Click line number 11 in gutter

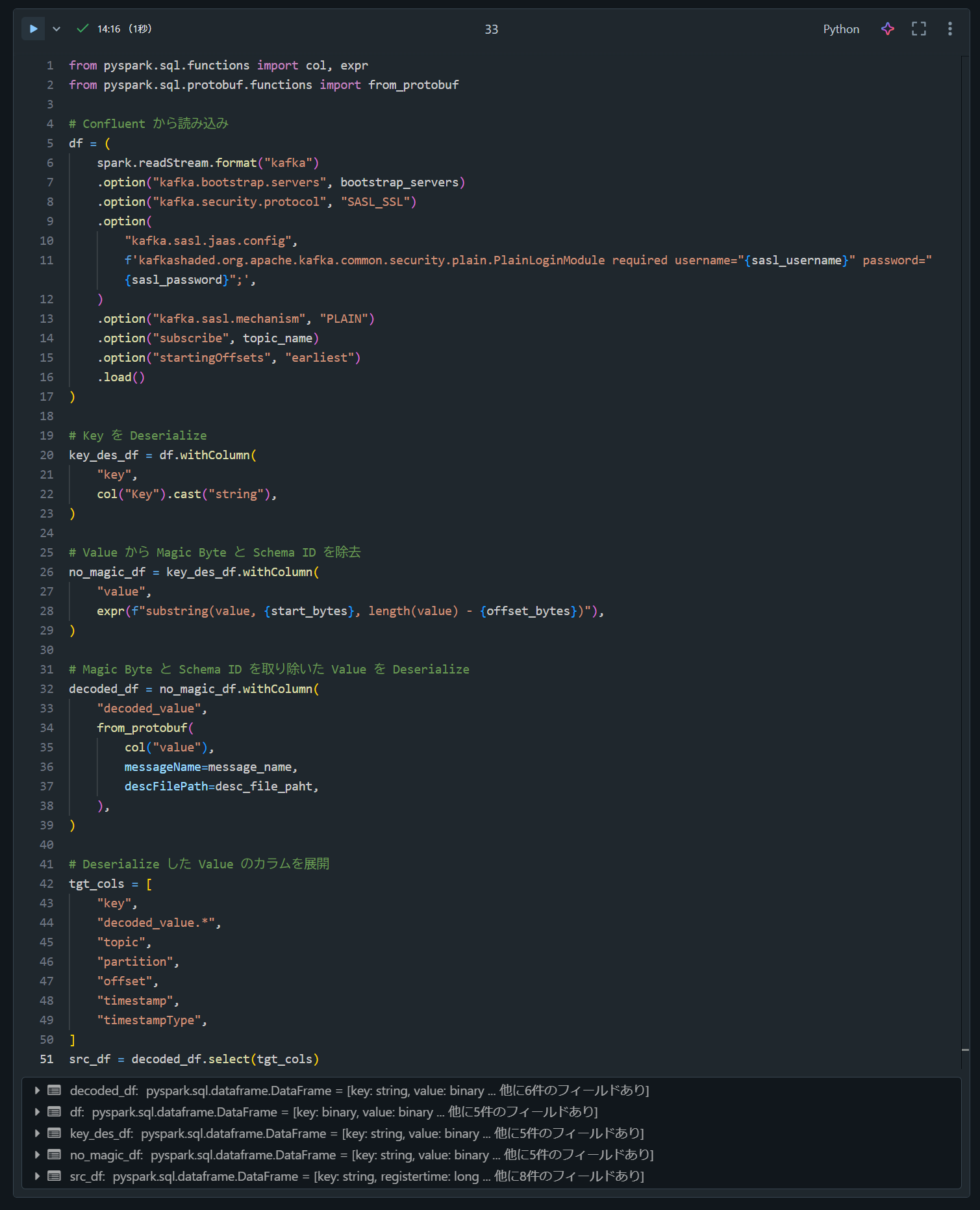[x=46, y=260]
